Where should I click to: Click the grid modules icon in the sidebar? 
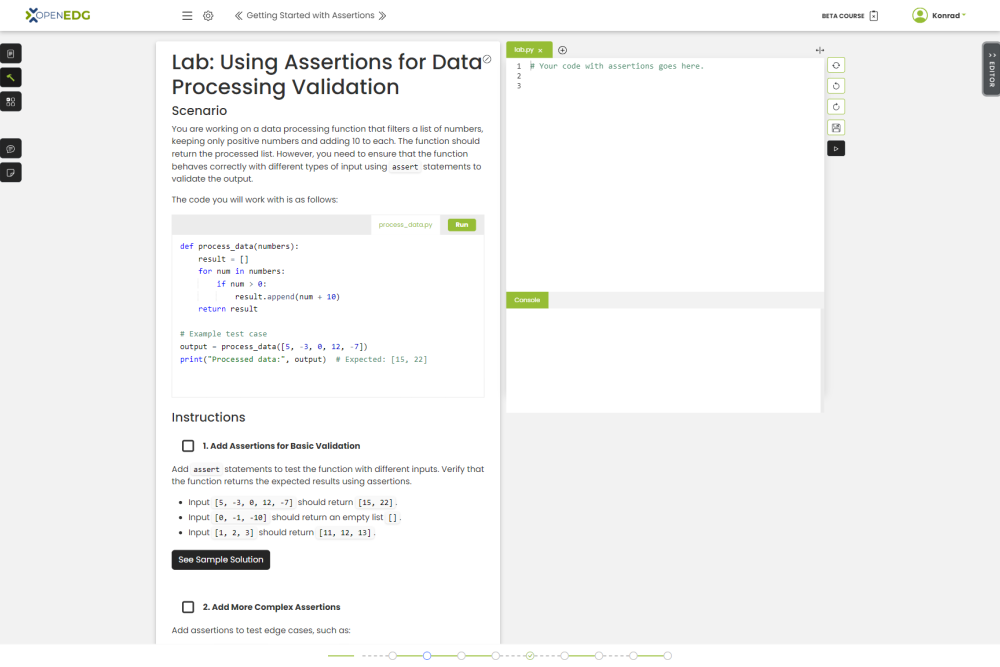point(11,101)
